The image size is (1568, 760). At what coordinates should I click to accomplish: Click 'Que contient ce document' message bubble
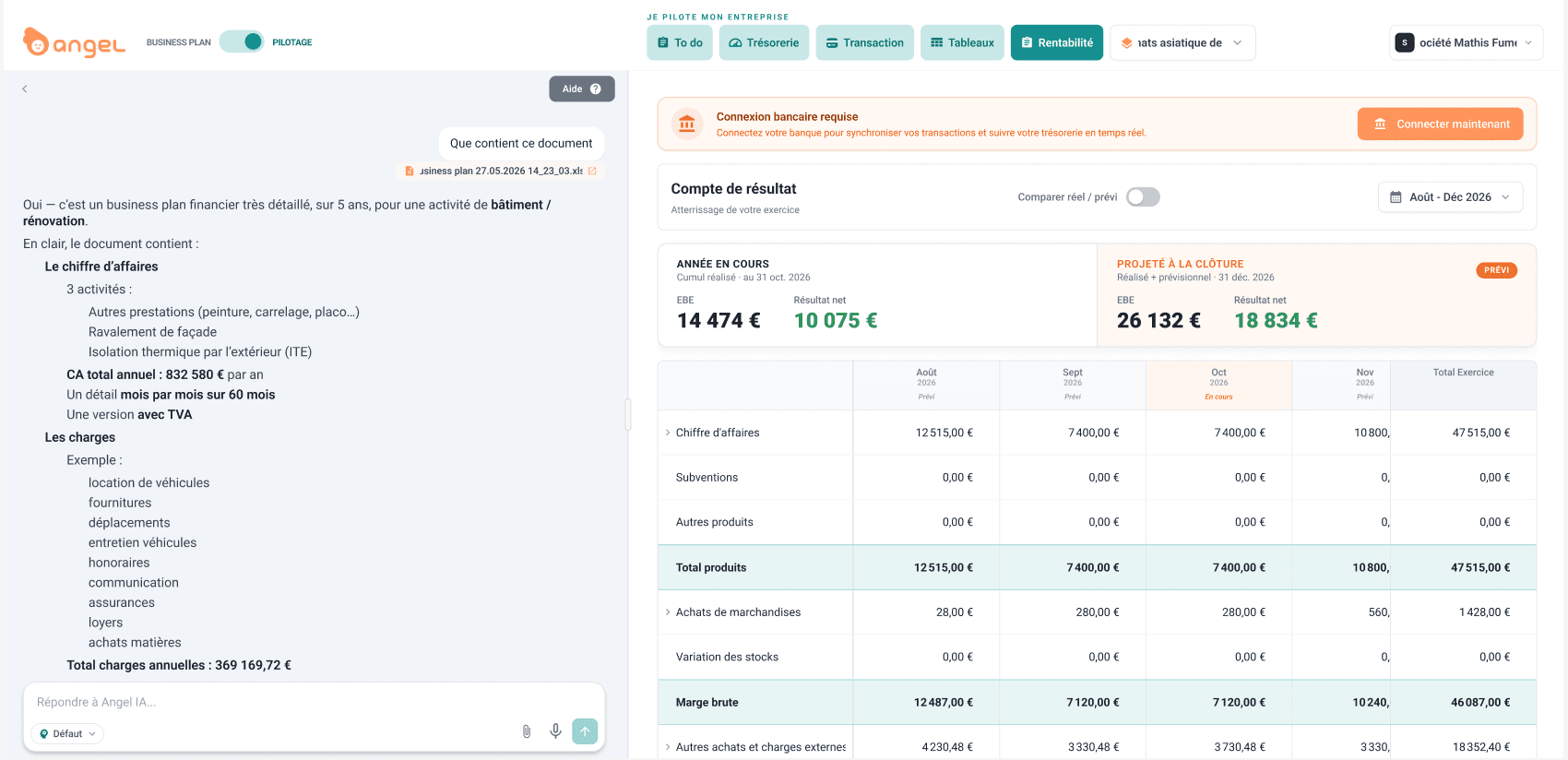click(521, 143)
